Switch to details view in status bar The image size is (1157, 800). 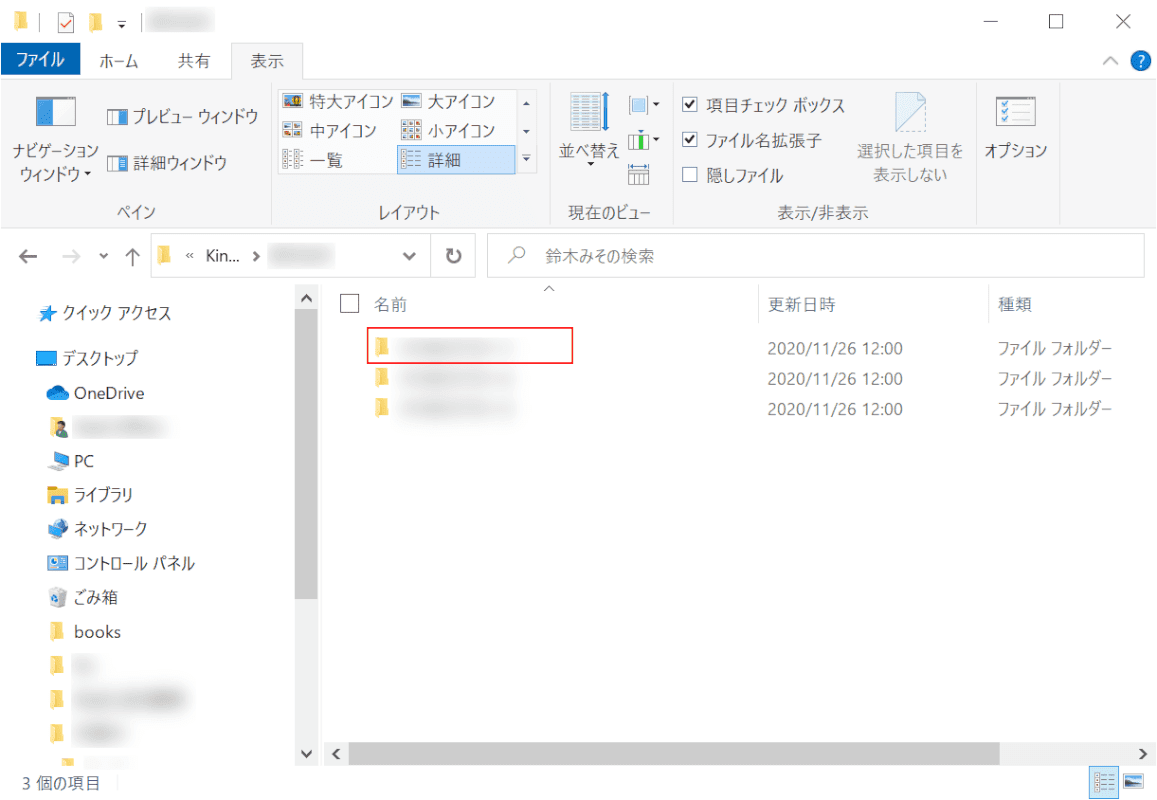[1104, 782]
